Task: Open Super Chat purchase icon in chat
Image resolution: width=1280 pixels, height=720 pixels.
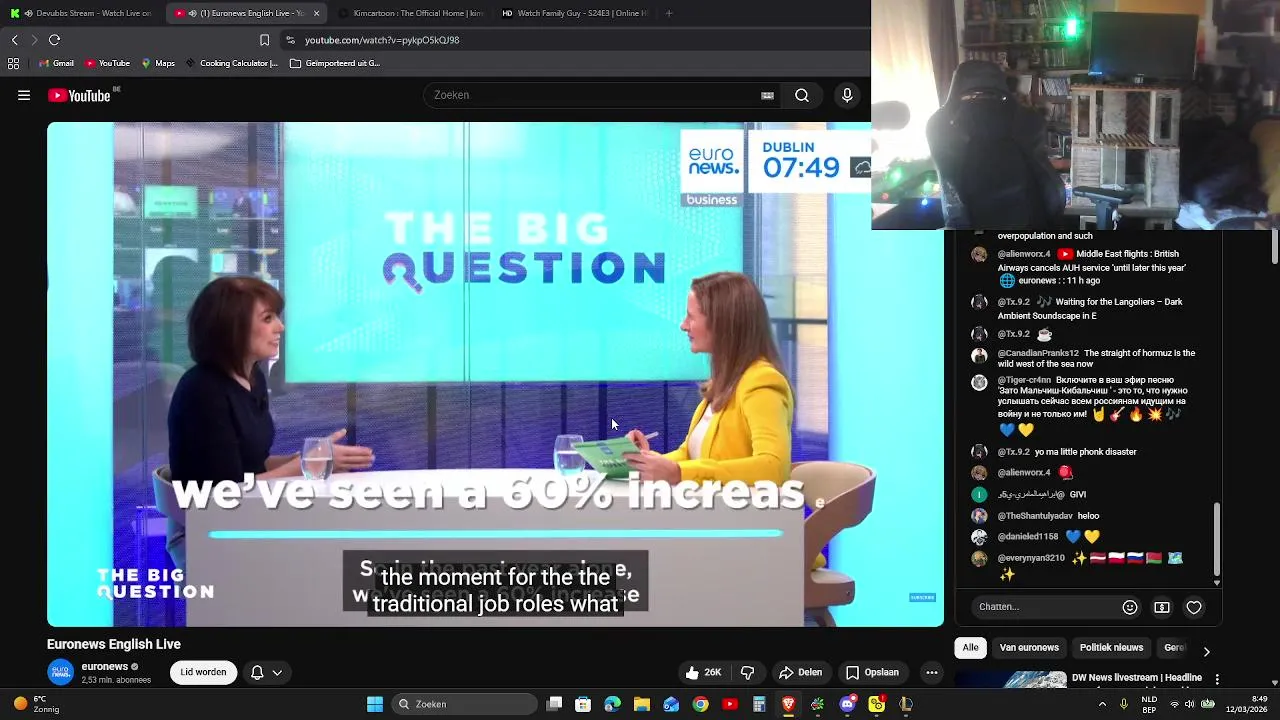Action: click(1162, 607)
